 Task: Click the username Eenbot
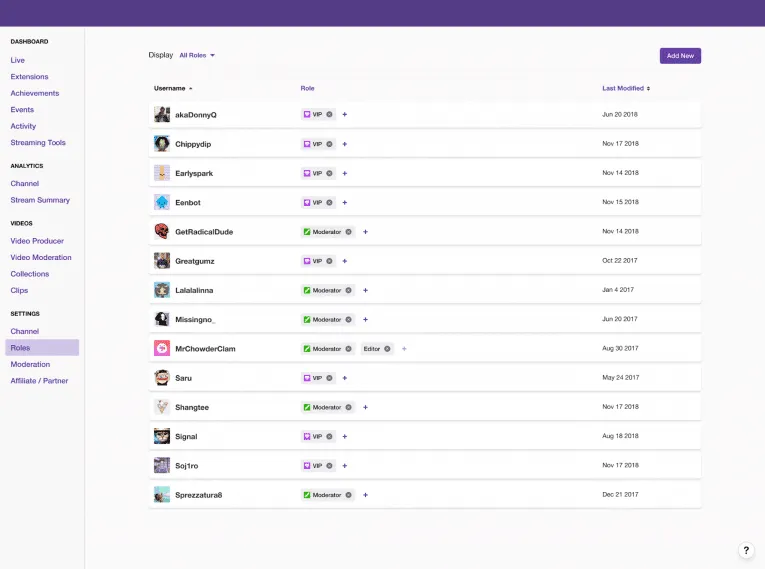tap(188, 203)
